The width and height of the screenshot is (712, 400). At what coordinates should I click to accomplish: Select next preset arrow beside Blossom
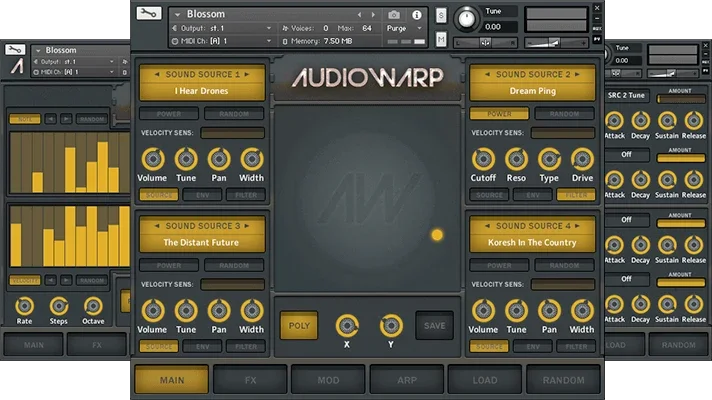point(373,15)
